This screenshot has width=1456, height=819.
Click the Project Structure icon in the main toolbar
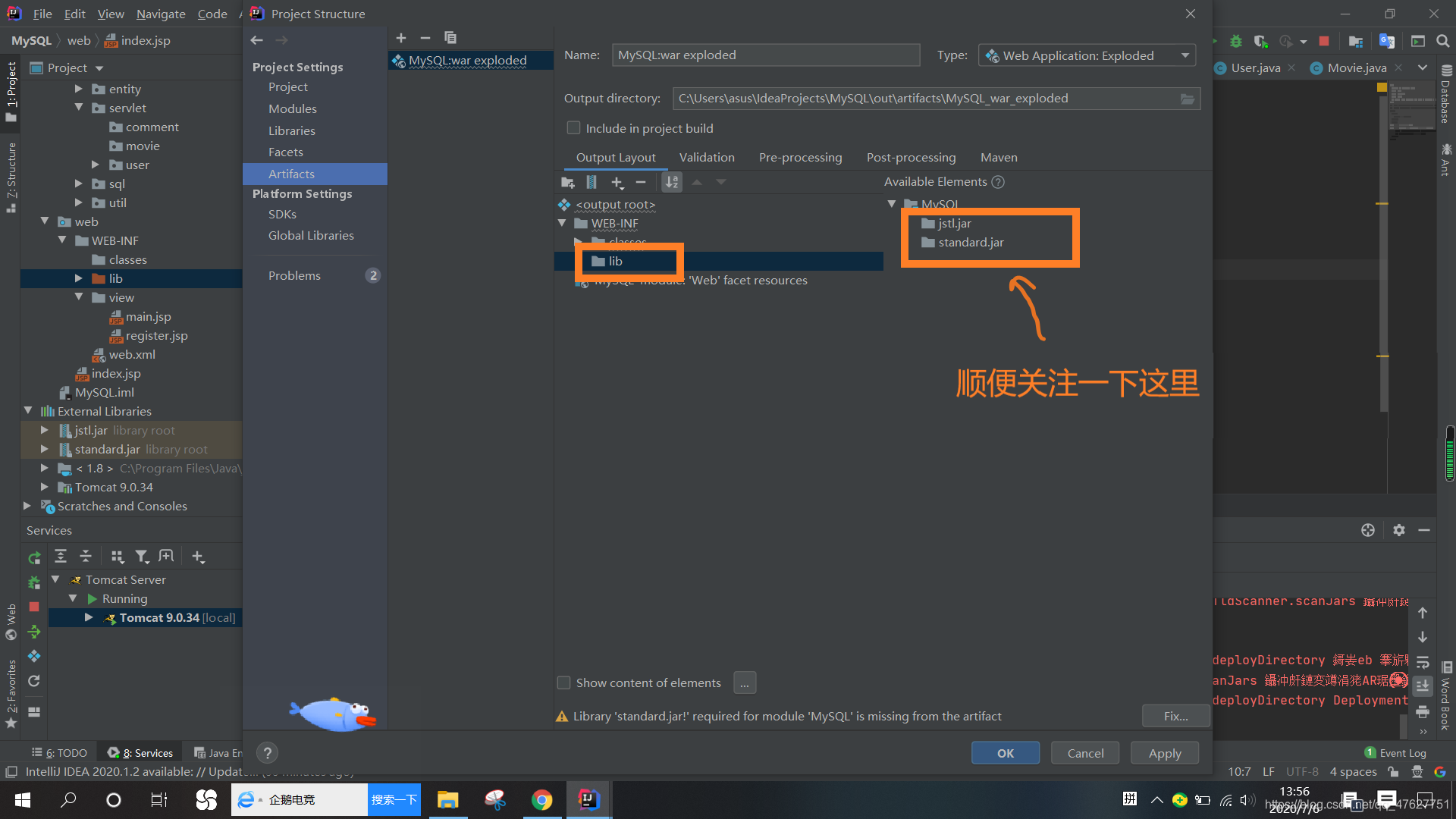tap(1356, 41)
